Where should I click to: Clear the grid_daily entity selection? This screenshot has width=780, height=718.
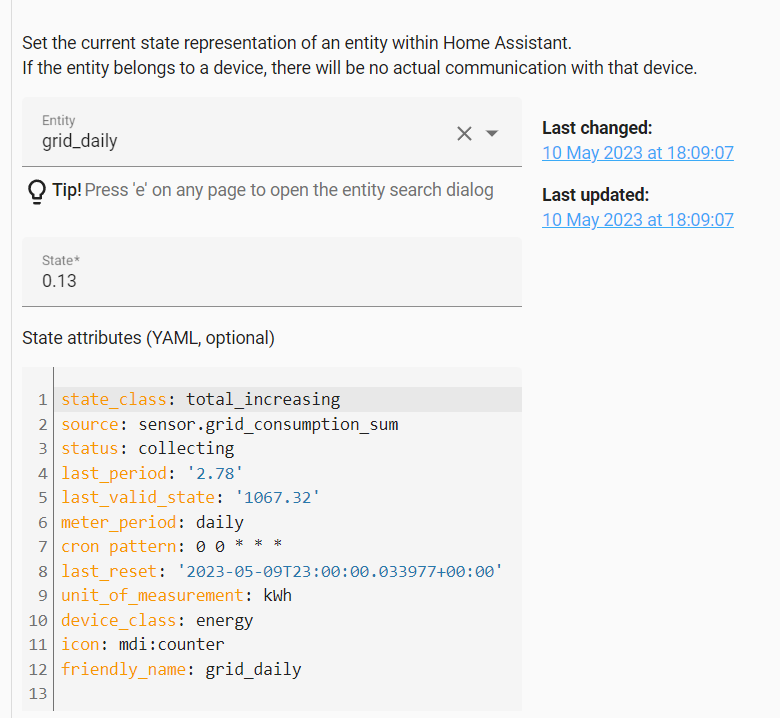(x=464, y=133)
